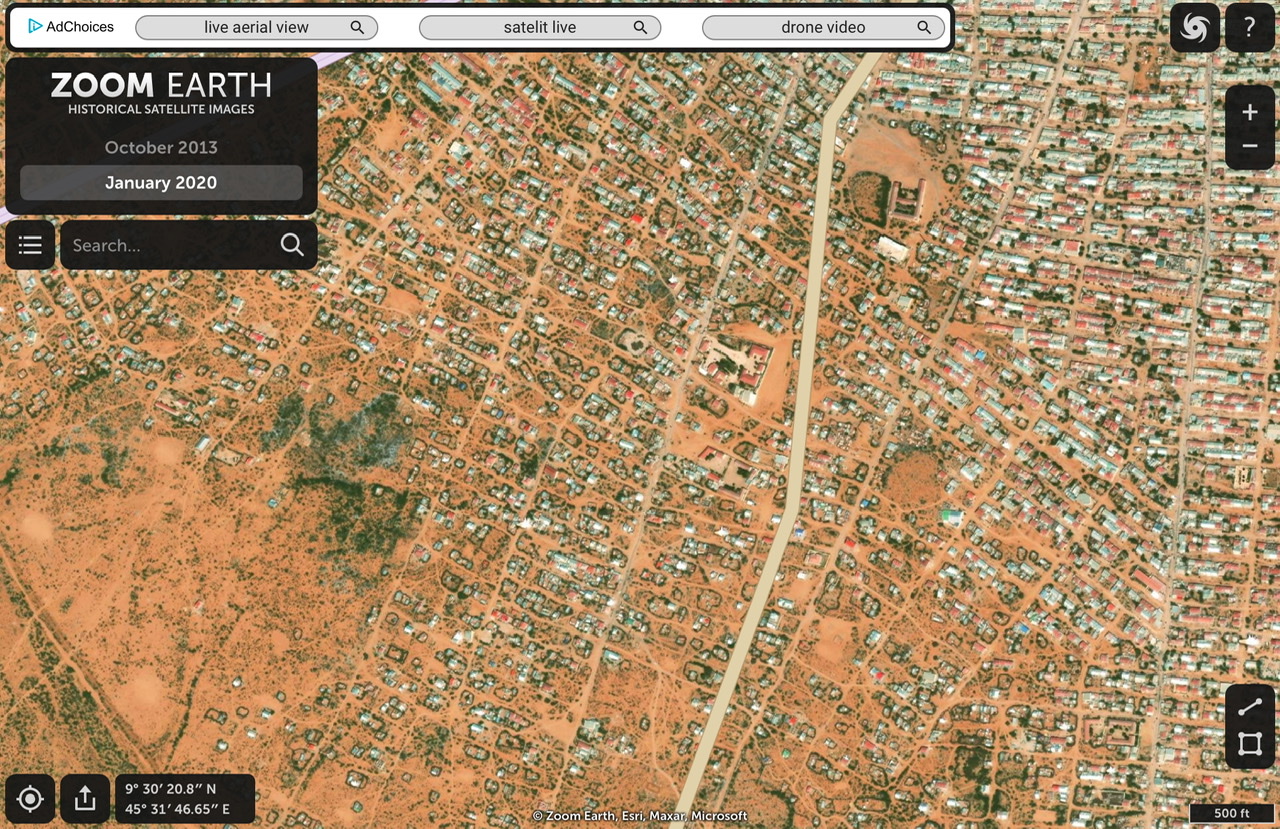
Task: Click the coordinates display box
Action: (185, 799)
